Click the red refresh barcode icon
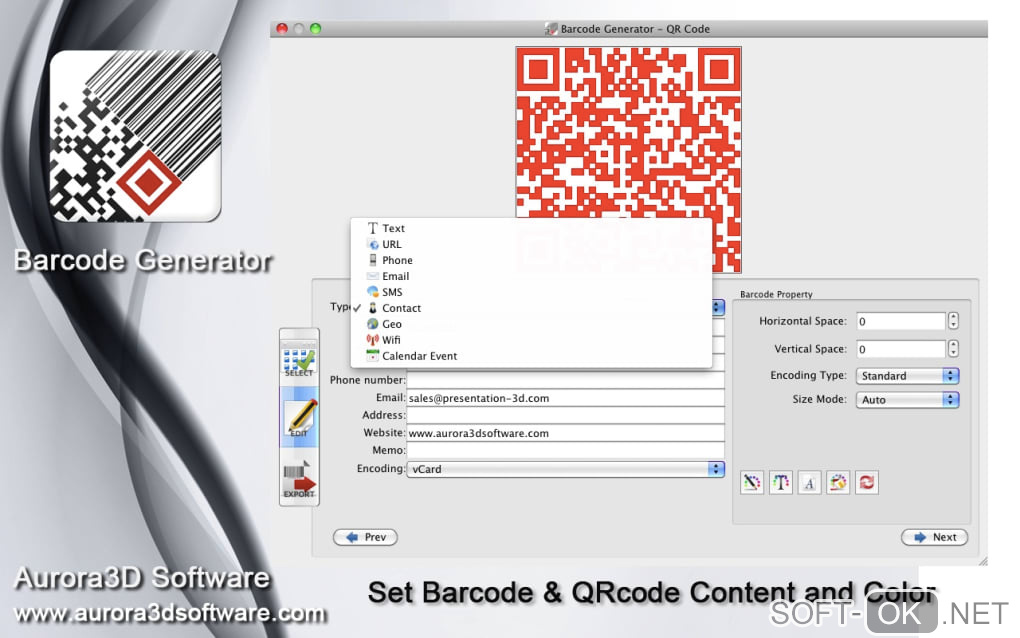 (x=866, y=483)
